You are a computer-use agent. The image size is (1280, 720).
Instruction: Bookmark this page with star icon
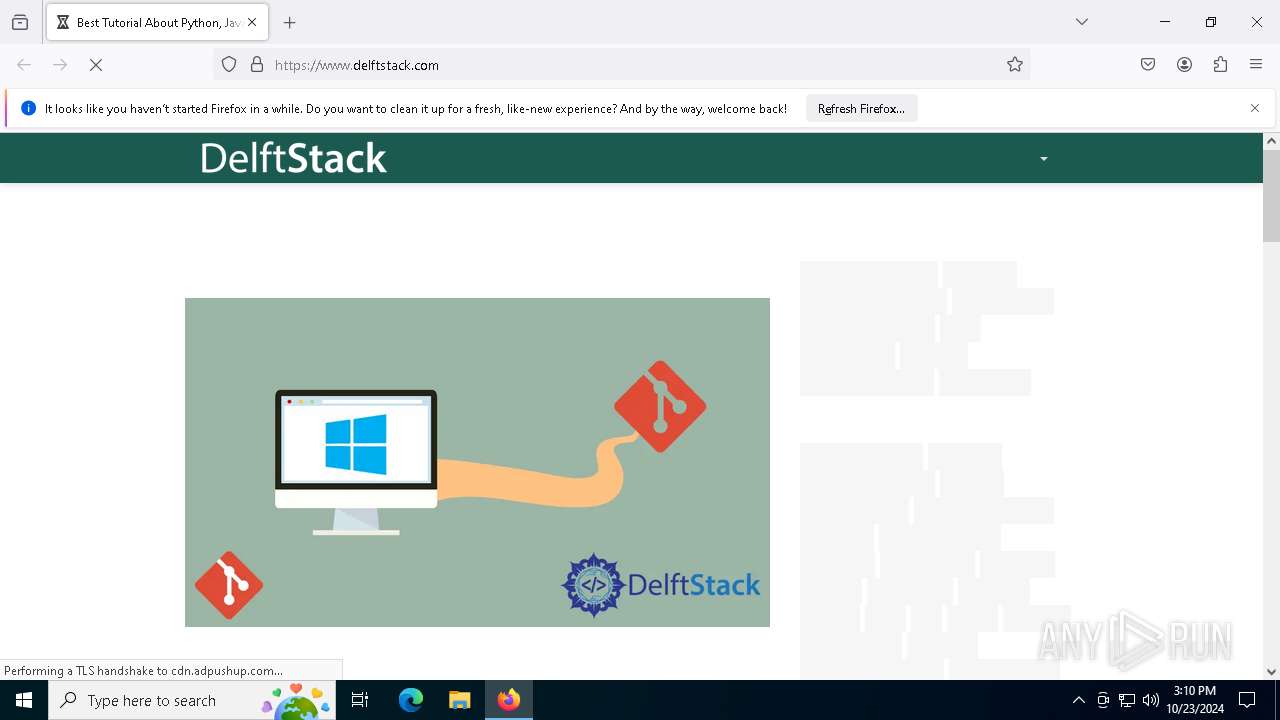coord(1015,65)
